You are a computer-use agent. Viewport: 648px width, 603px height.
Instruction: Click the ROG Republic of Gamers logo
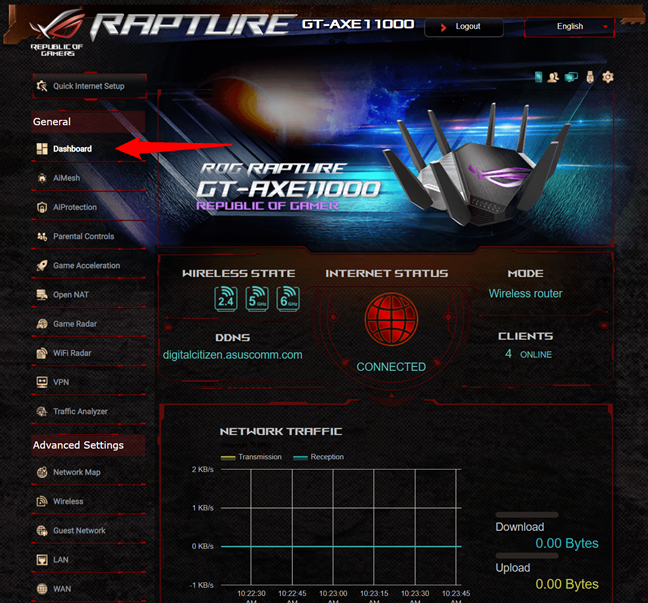pyautogui.click(x=57, y=33)
